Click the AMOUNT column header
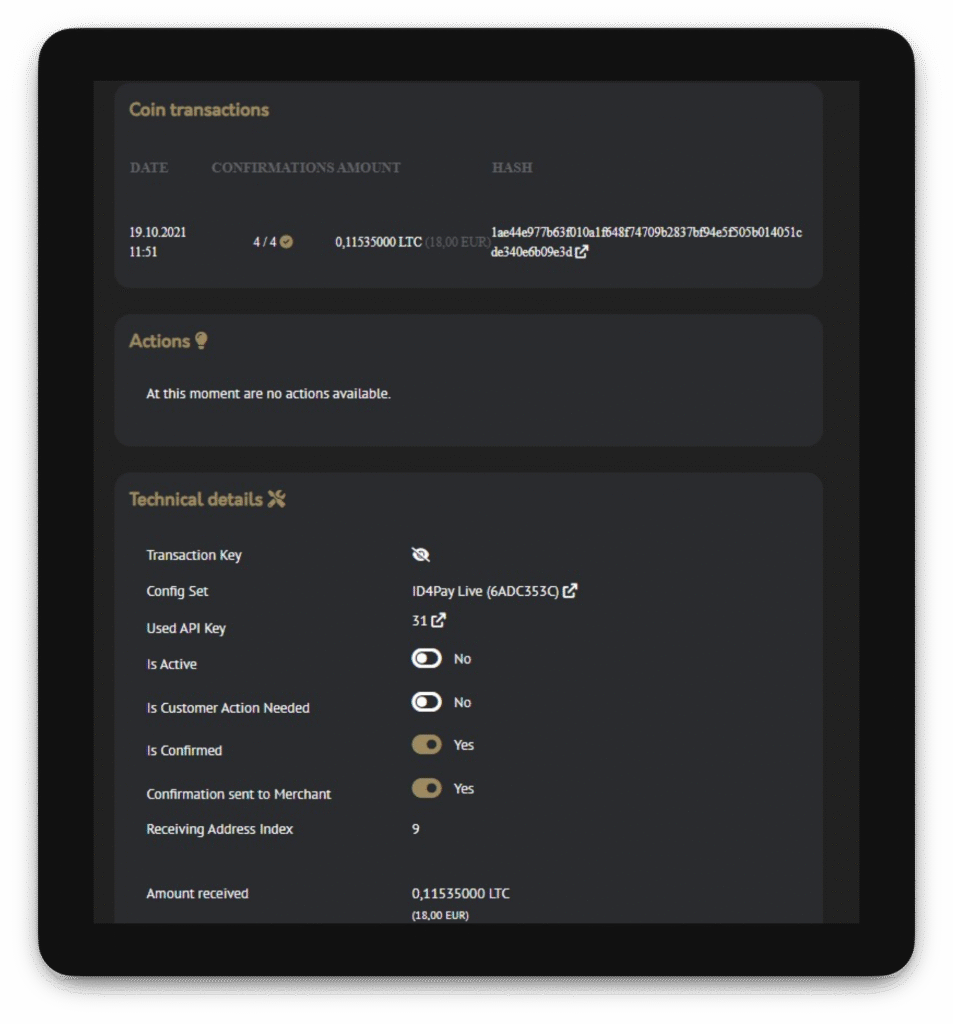Screen dimensions: 953x1024 click(x=369, y=168)
